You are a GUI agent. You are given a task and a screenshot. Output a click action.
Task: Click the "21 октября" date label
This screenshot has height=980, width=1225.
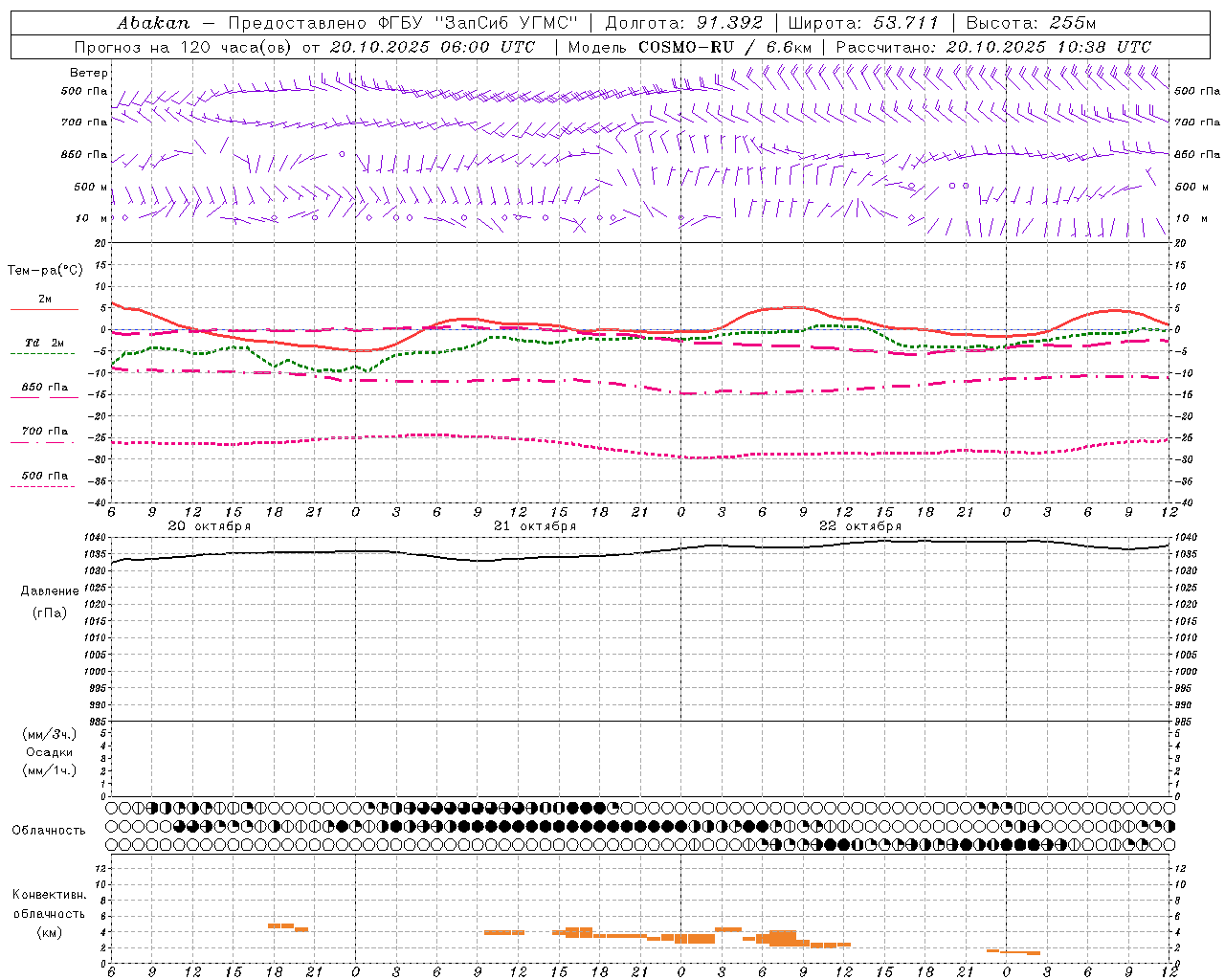point(535,526)
